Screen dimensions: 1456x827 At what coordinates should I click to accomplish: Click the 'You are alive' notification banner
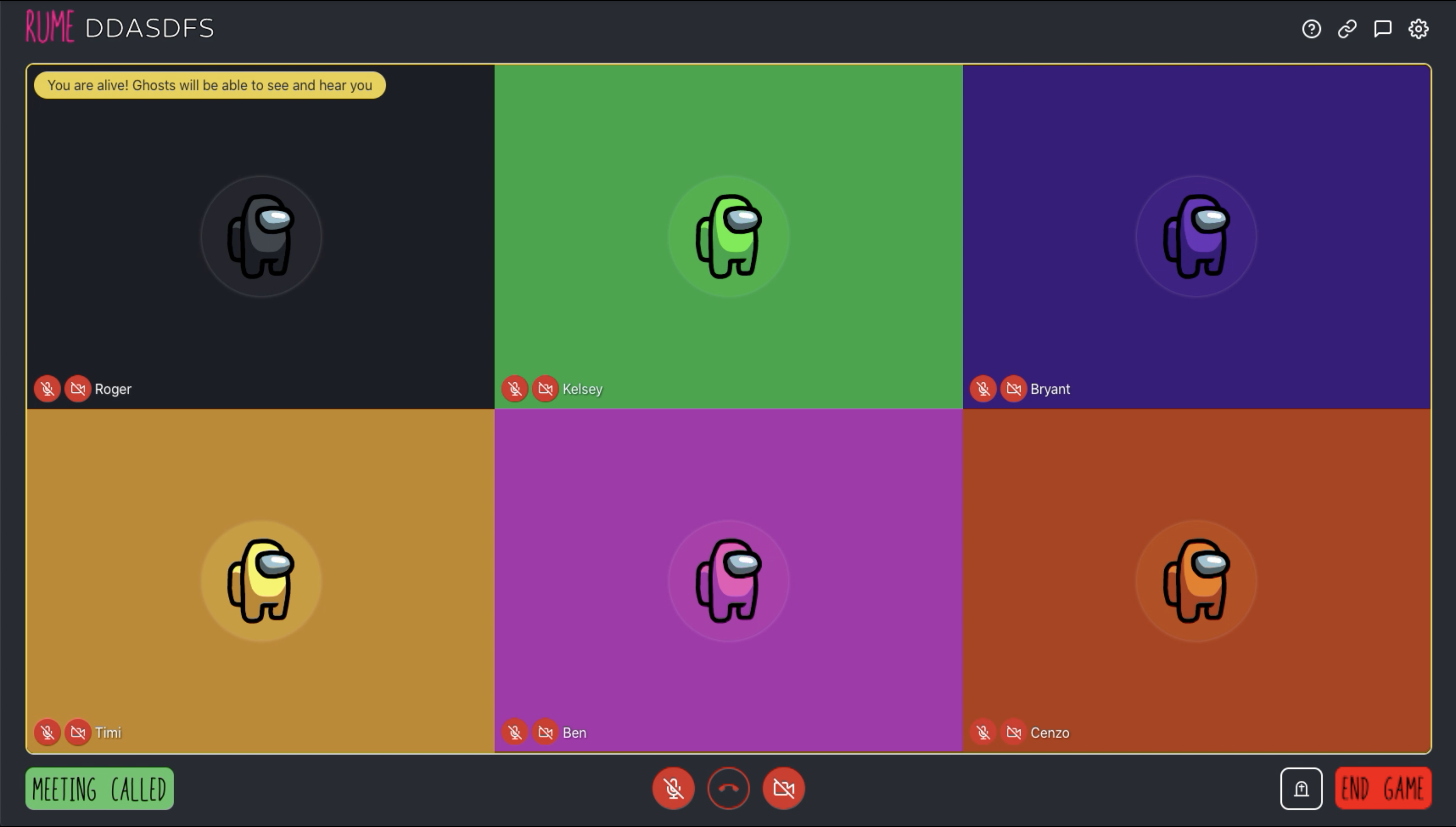[x=210, y=85]
